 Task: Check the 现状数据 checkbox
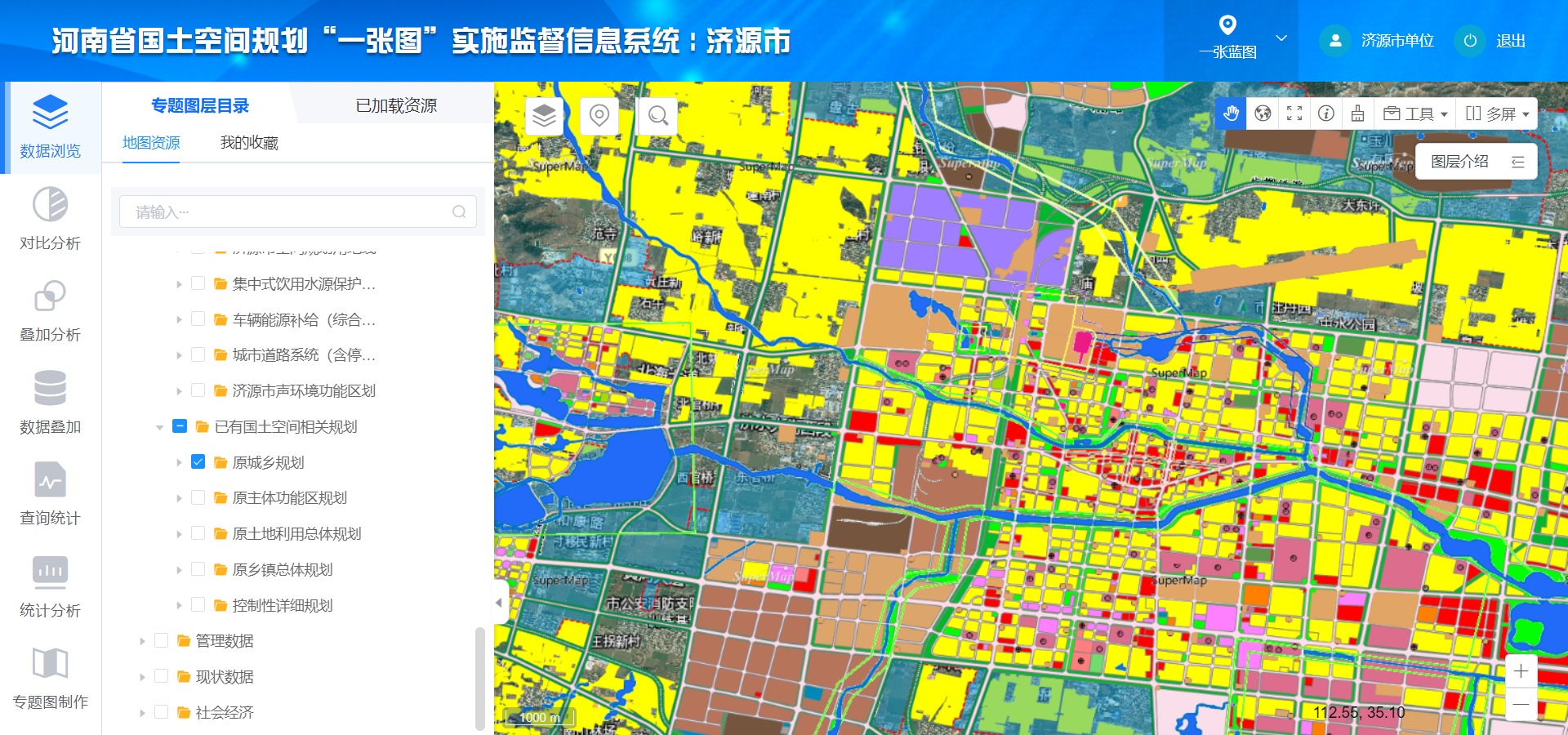coord(162,676)
